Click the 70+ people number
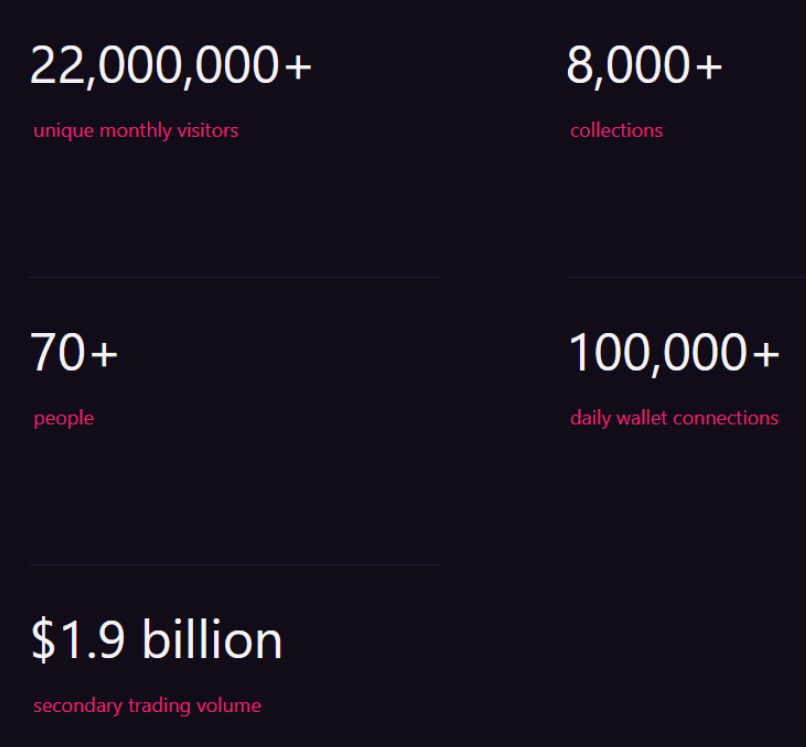The image size is (806, 747). [74, 353]
